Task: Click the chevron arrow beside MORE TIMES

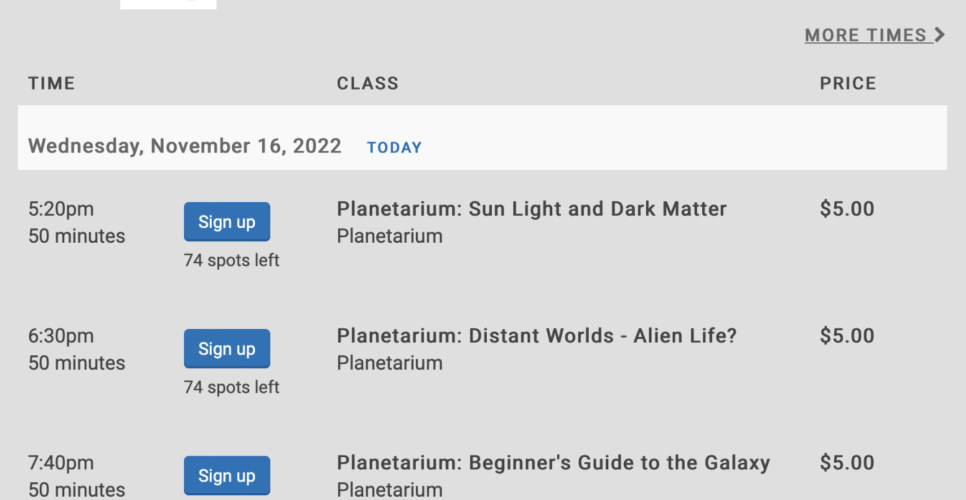Action: coord(940,34)
